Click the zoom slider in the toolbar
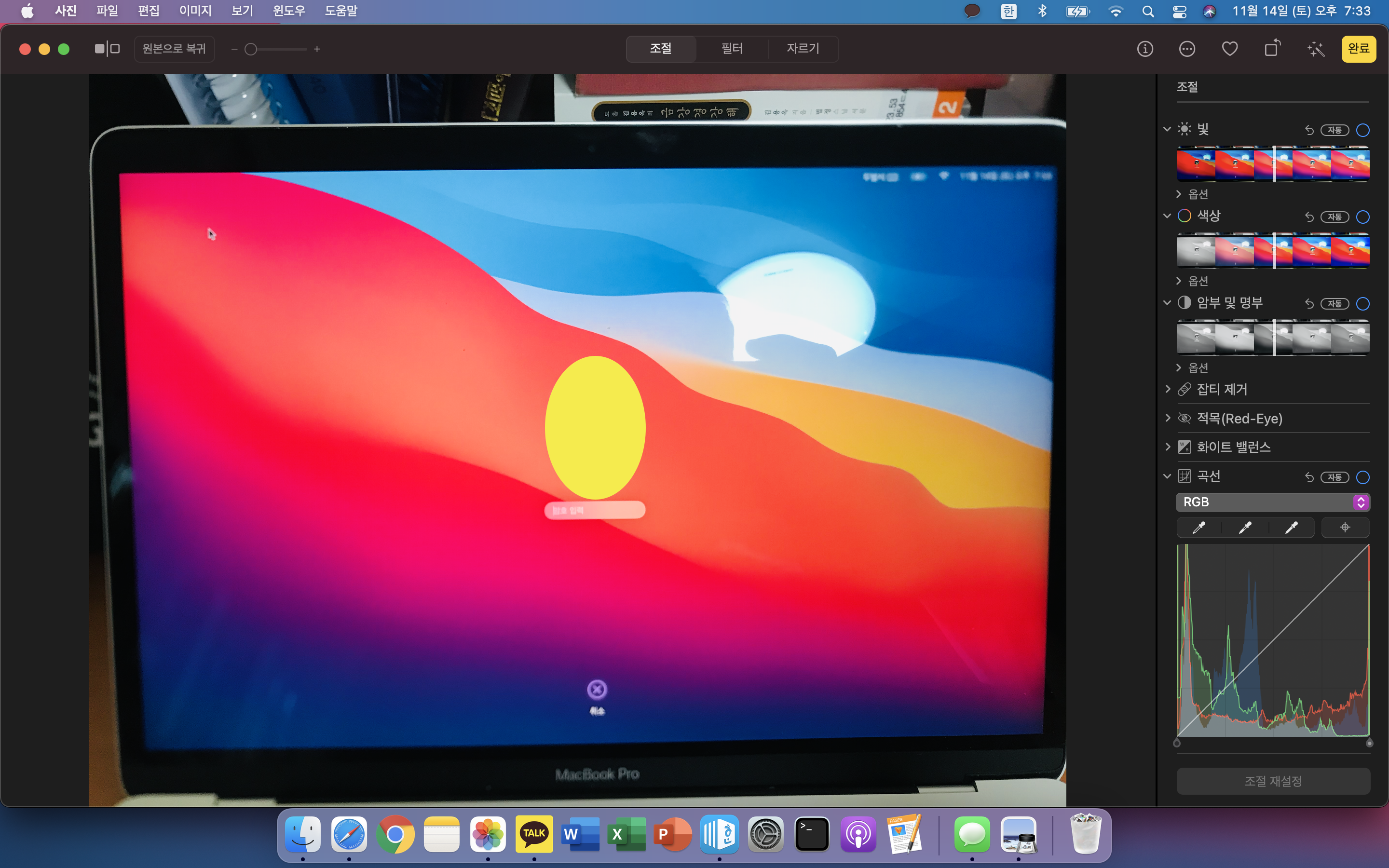Screen dimensions: 1389x868 click(276, 49)
